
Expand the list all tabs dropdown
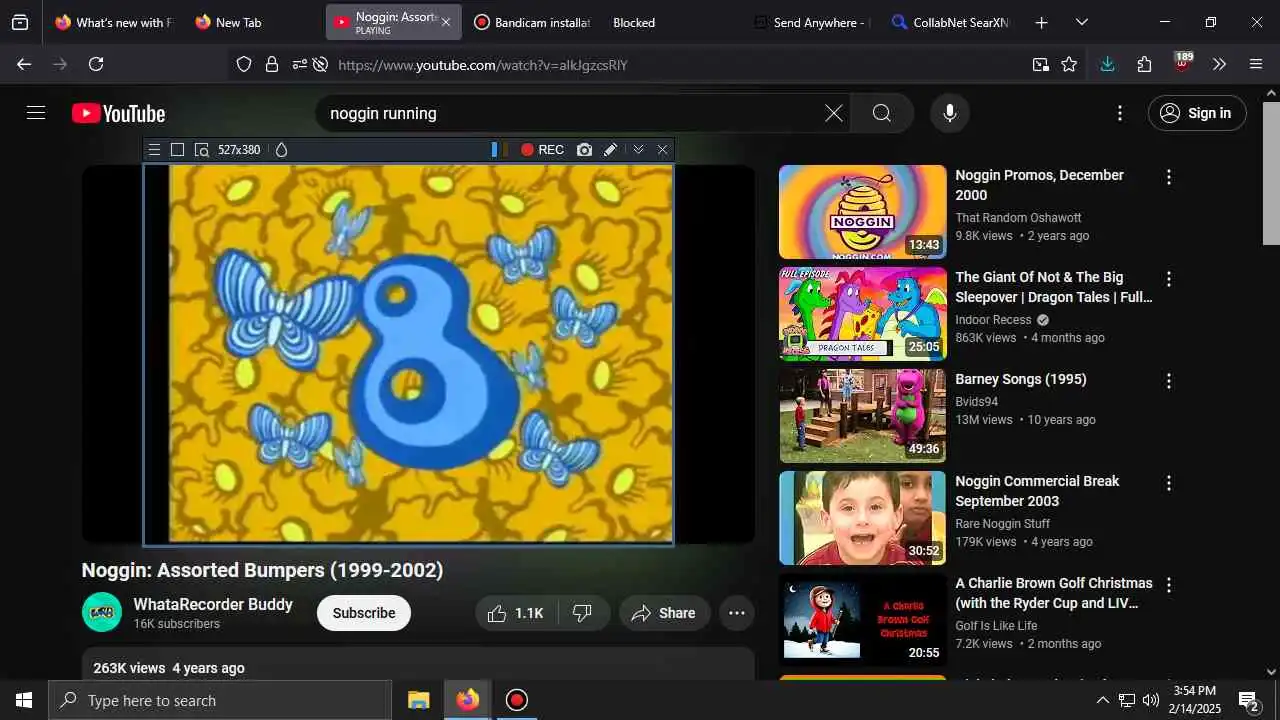[x=1081, y=22]
